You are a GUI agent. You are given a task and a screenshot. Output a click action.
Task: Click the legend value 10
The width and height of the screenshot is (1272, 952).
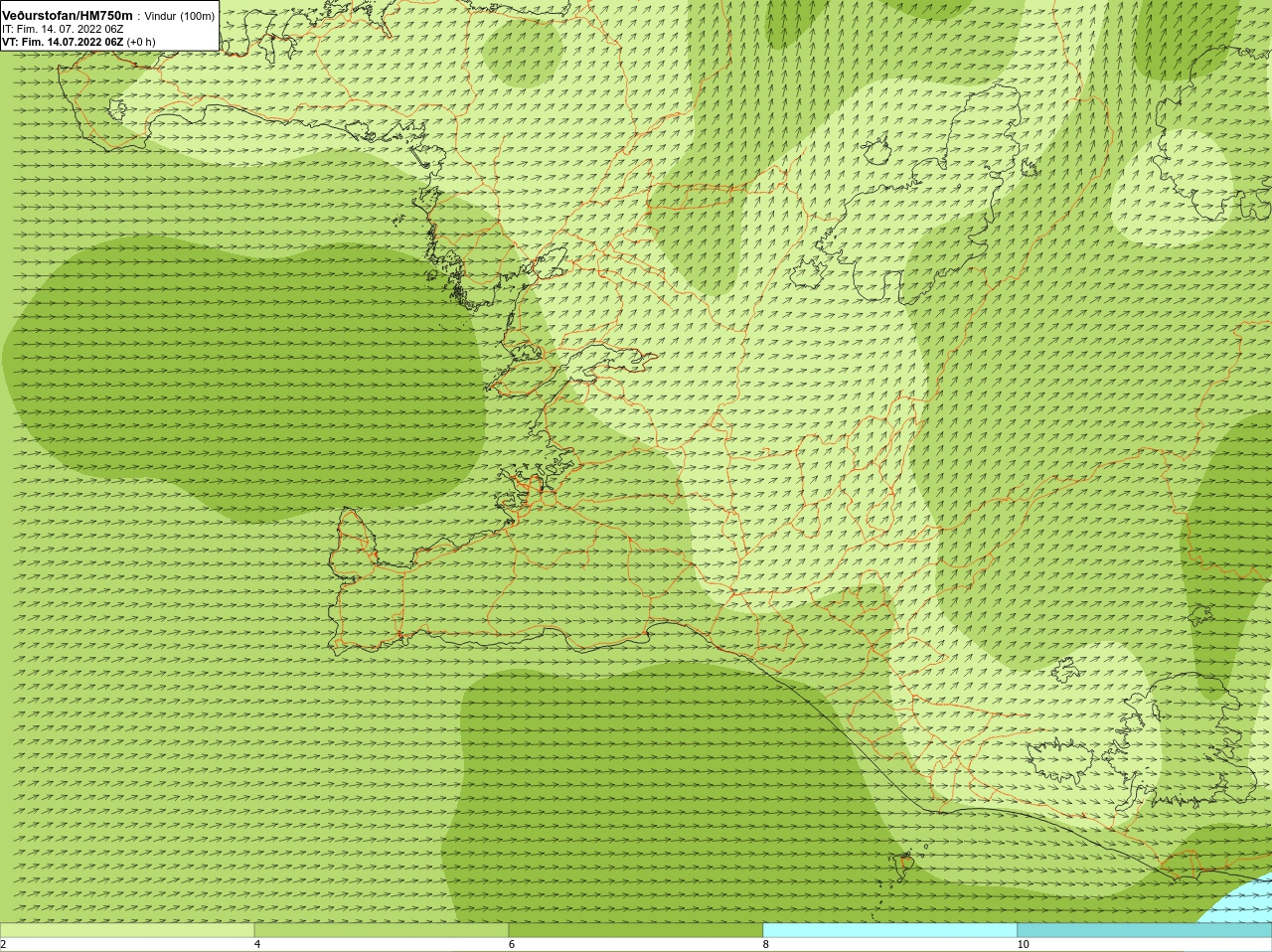pos(1024,945)
